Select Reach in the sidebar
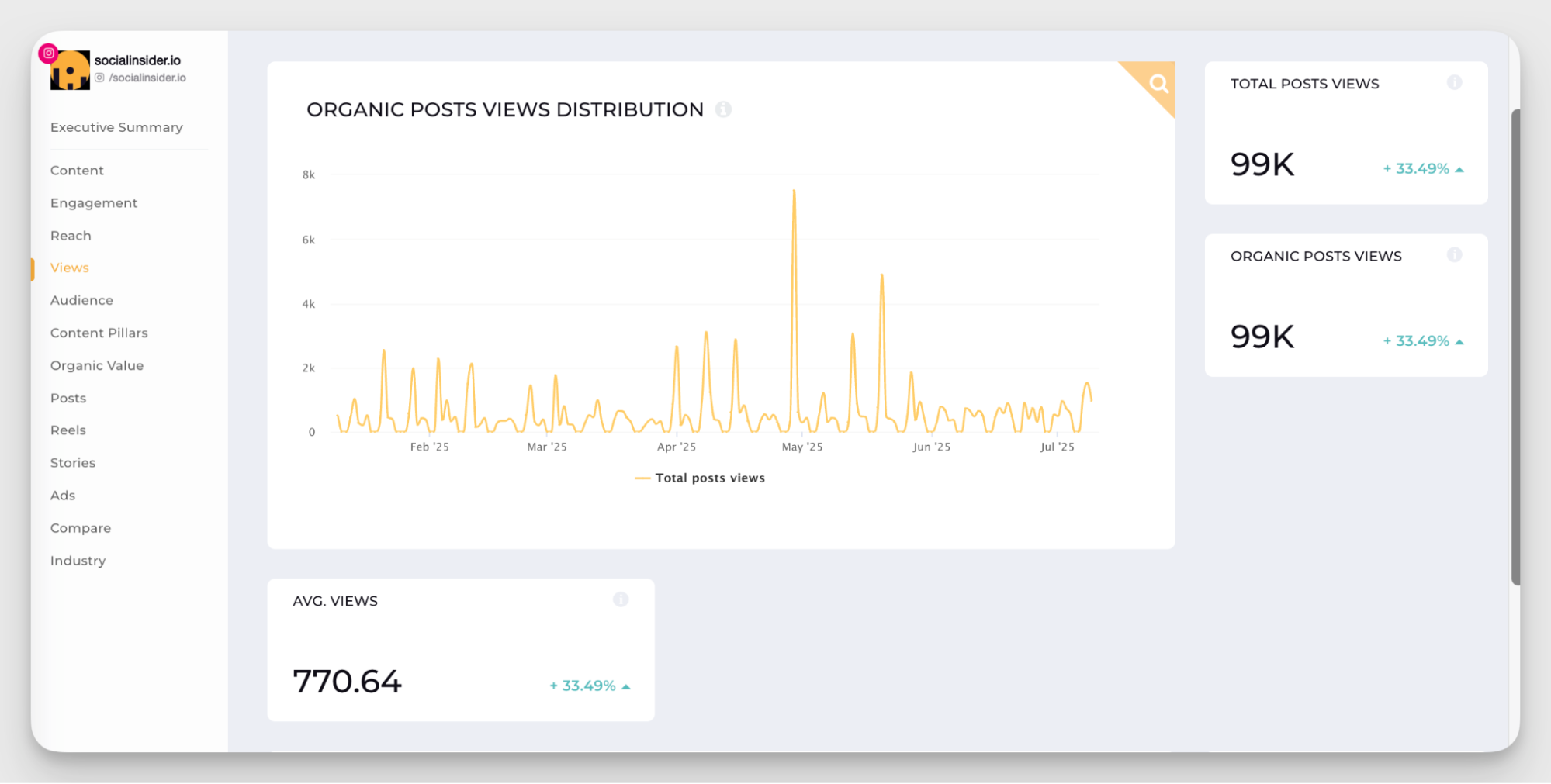Image resolution: width=1551 pixels, height=784 pixels. pos(71,236)
